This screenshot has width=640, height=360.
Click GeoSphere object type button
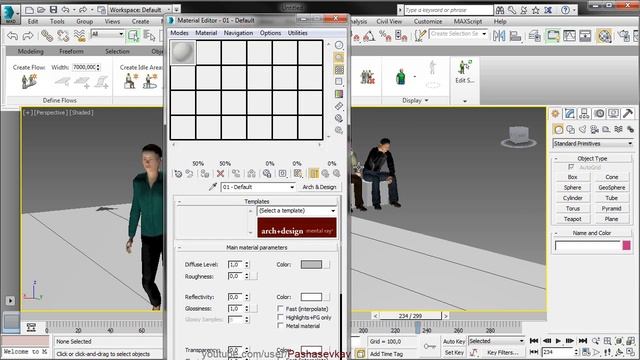tap(611, 187)
